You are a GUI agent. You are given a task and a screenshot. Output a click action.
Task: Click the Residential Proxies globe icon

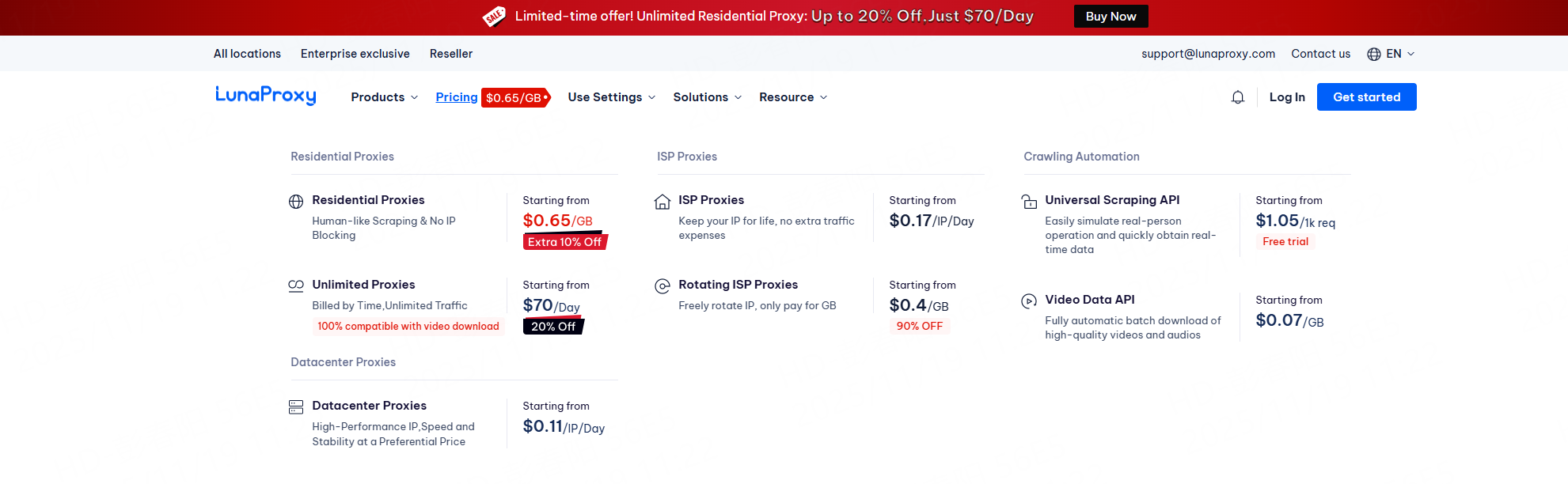[x=296, y=202]
